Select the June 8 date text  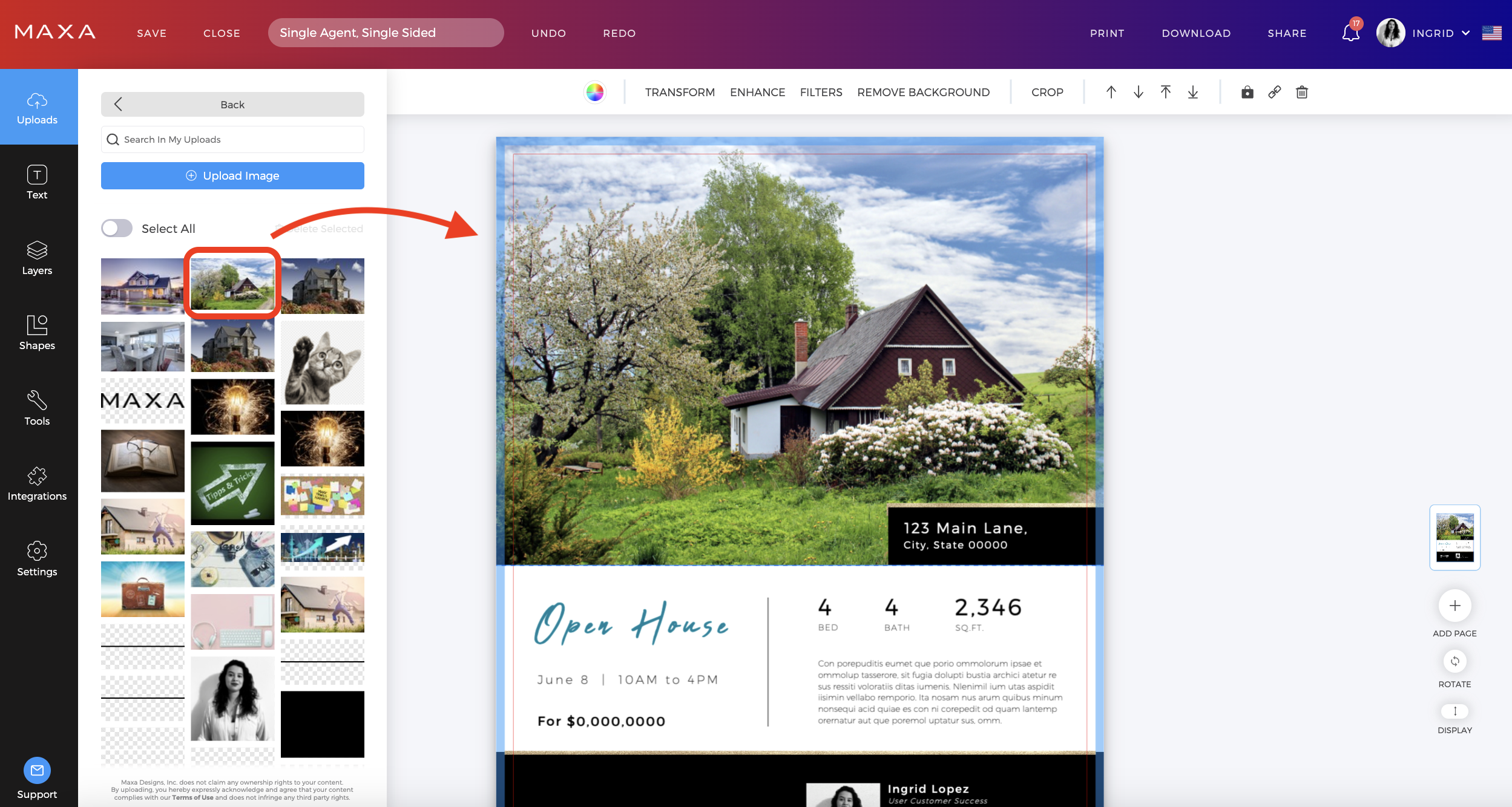point(563,679)
